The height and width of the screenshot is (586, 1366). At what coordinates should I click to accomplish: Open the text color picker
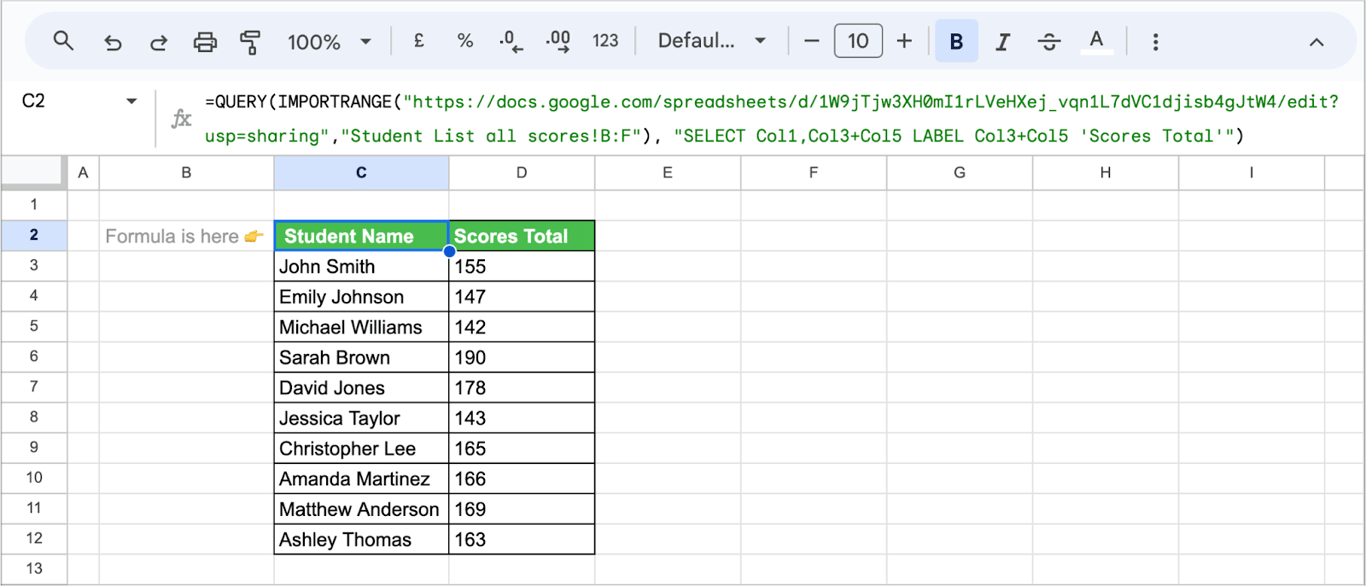pyautogui.click(x=1096, y=41)
